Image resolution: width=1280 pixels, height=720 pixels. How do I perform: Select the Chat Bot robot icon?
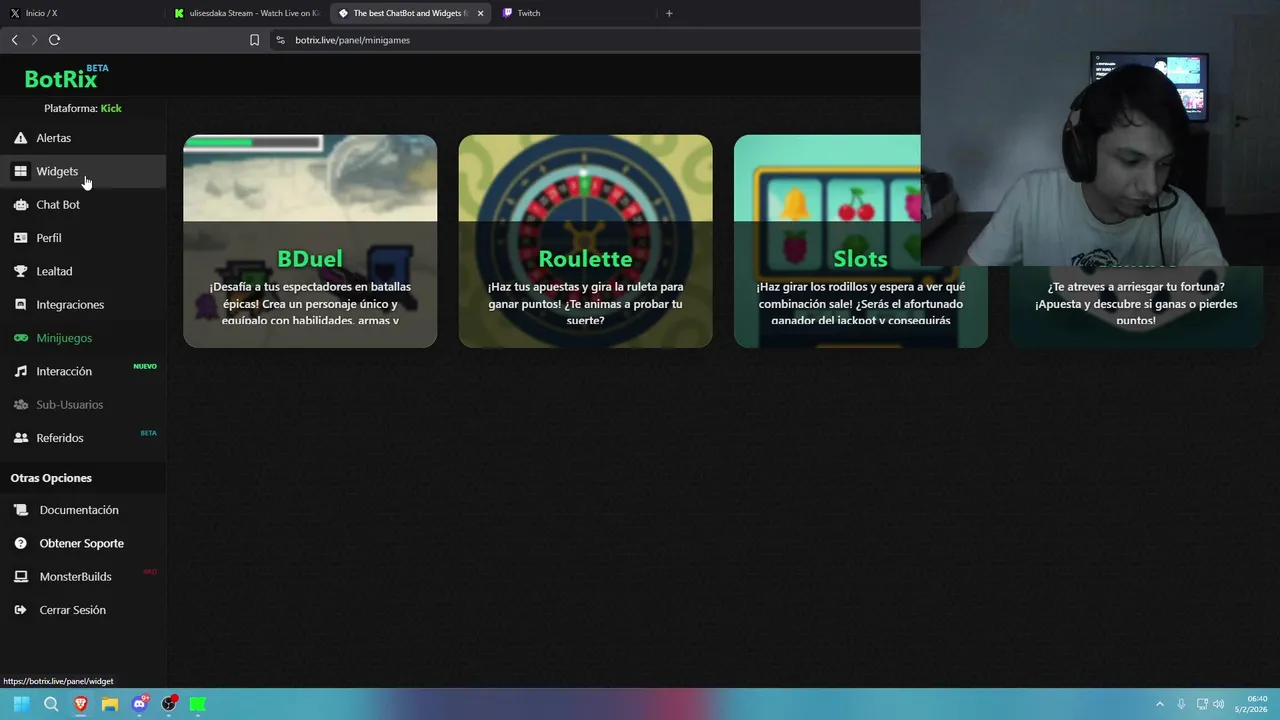tap(20, 205)
